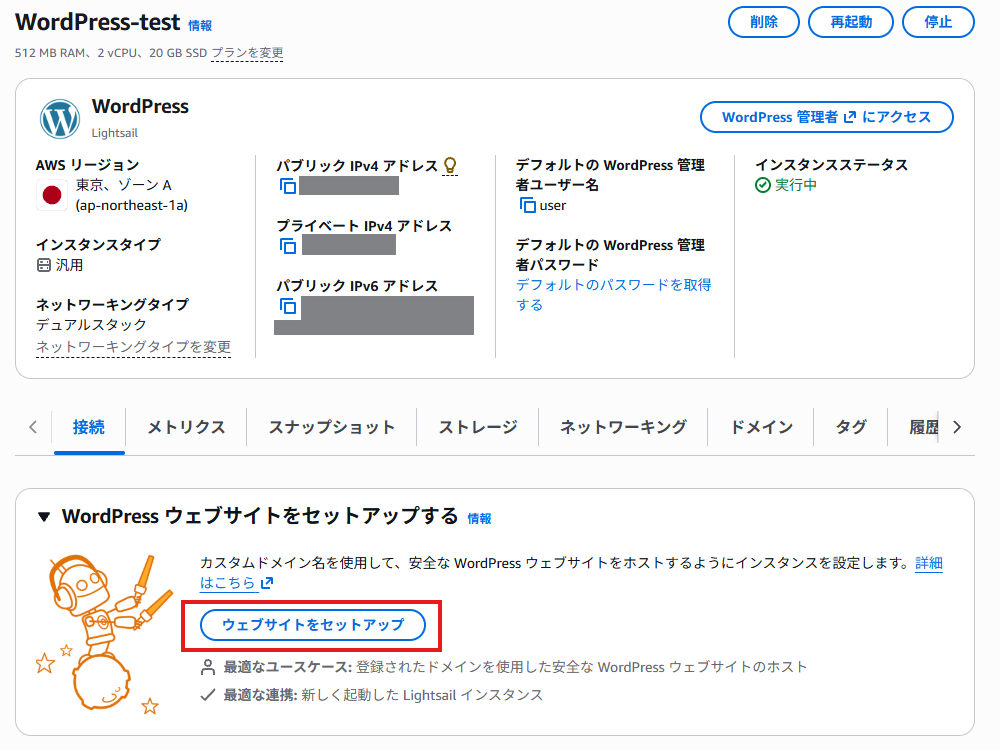Open the 履歴 tab
1000x750 pixels.
[x=924, y=427]
